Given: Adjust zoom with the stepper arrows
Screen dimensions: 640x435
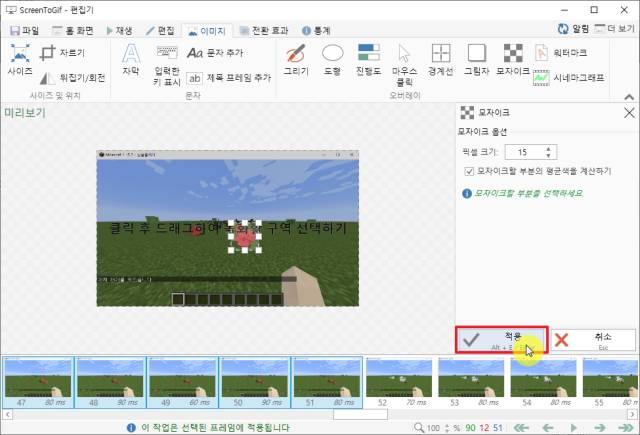Looking at the screenshot, I should pos(447,428).
